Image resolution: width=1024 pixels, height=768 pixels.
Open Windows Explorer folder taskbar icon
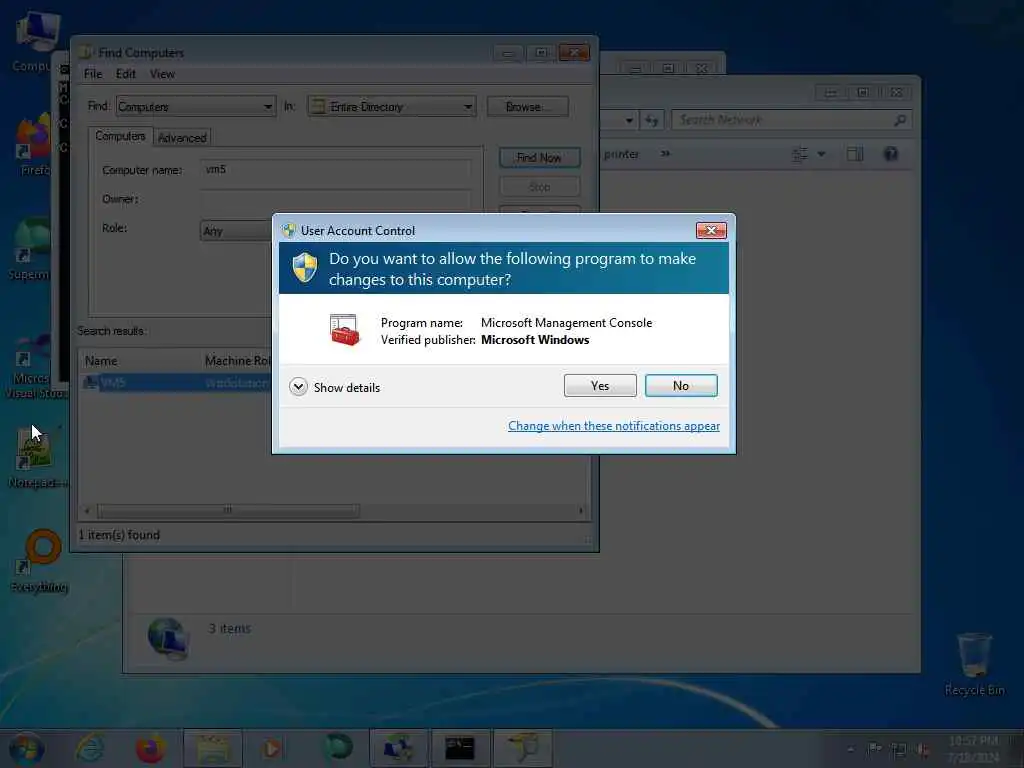tap(213, 748)
